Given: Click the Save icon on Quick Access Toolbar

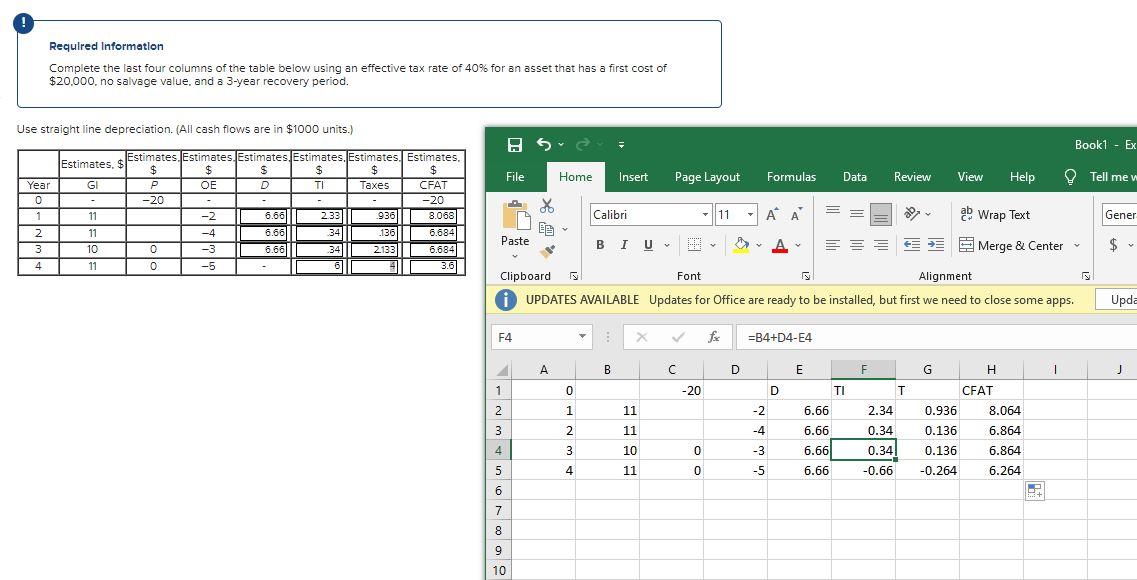Looking at the screenshot, I should click(x=516, y=144).
